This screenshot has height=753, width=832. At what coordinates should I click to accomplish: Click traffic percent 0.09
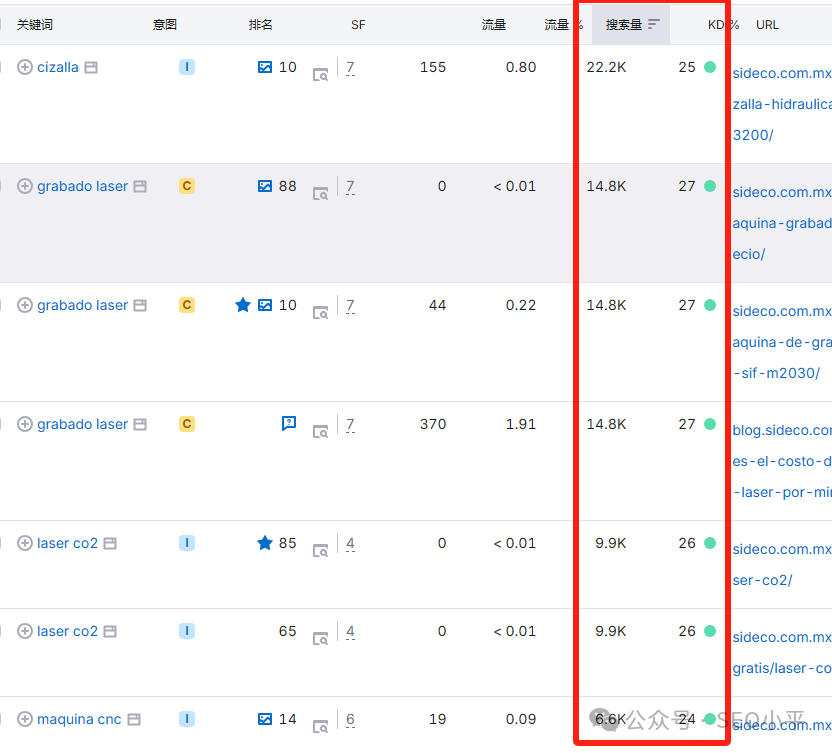click(x=521, y=719)
